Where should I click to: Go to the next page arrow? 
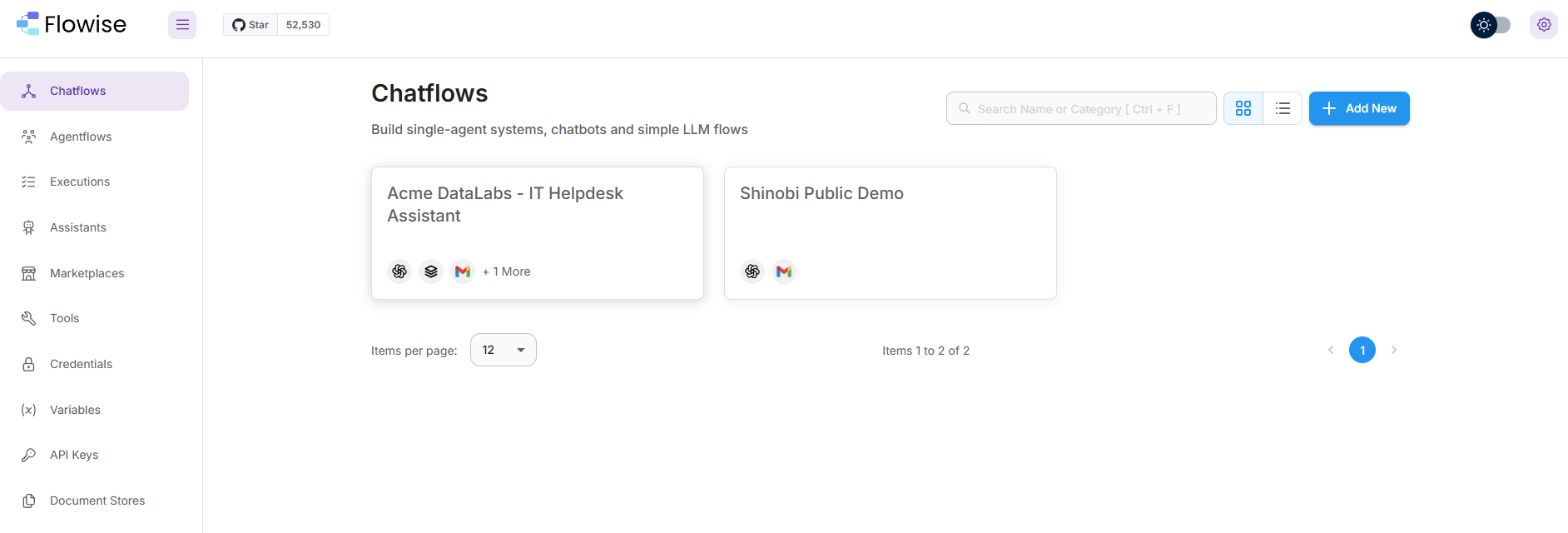coord(1394,350)
